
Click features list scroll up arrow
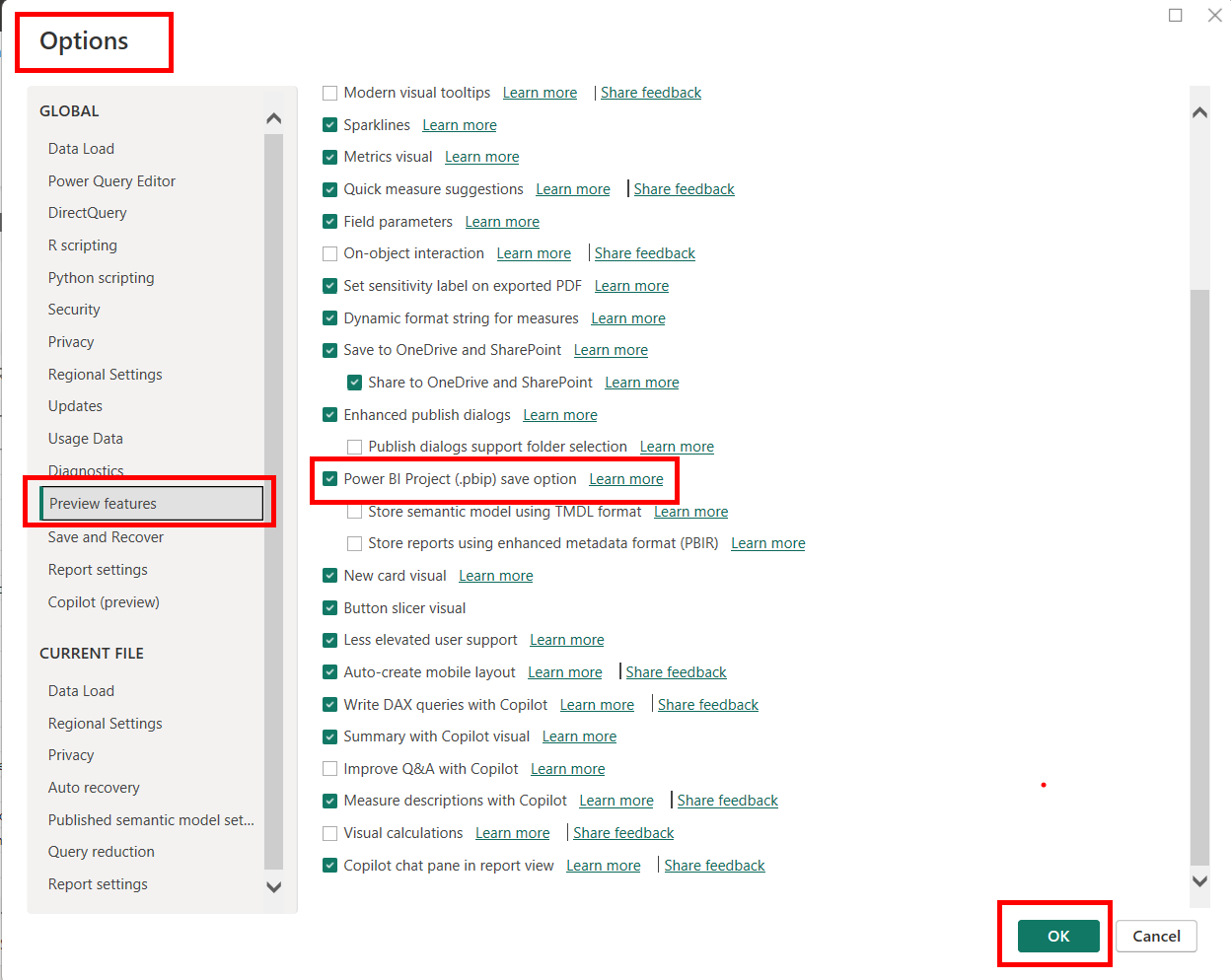[x=1199, y=112]
